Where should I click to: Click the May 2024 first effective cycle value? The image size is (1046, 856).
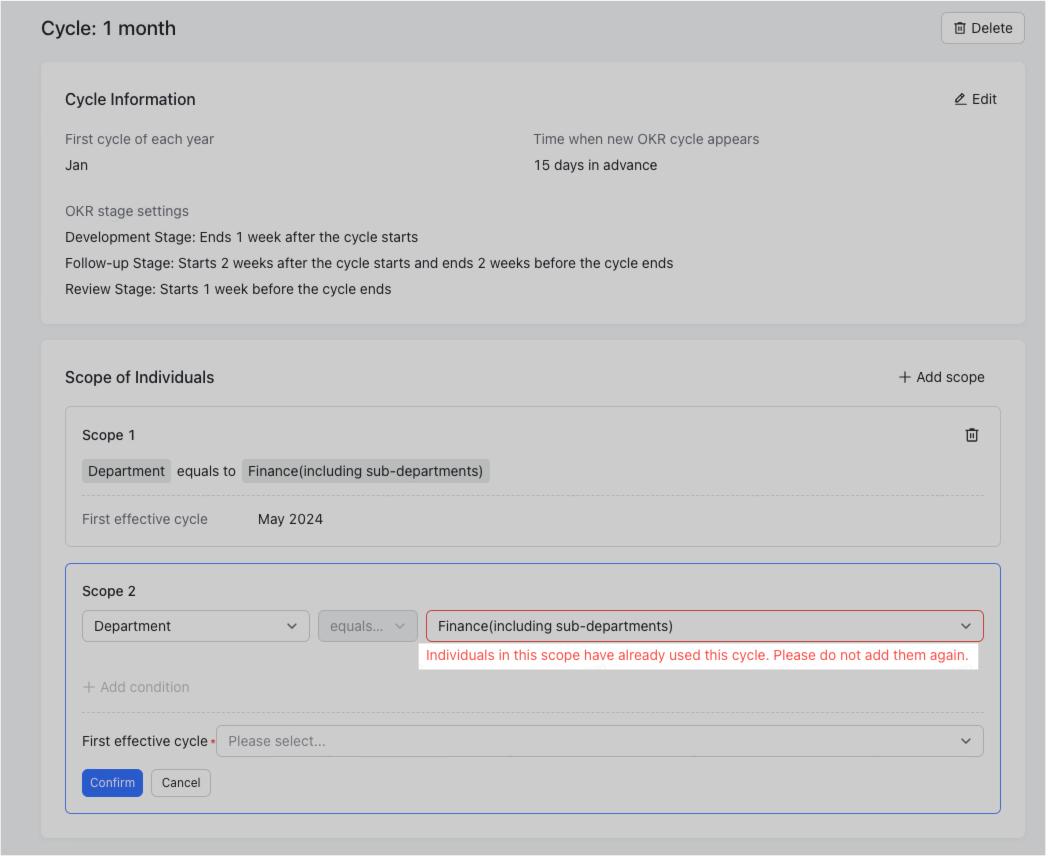click(290, 519)
